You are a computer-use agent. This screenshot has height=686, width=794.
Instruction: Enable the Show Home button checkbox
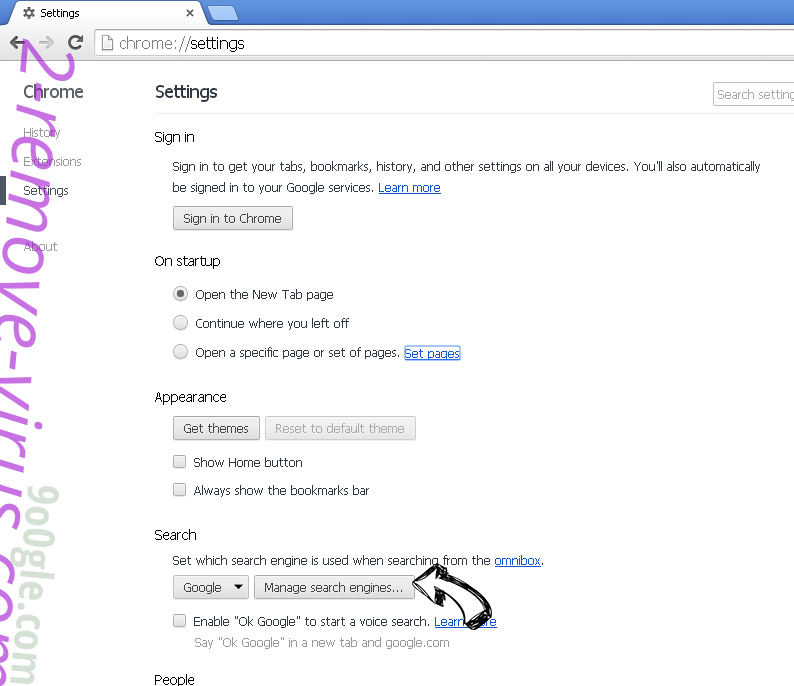[x=179, y=461]
